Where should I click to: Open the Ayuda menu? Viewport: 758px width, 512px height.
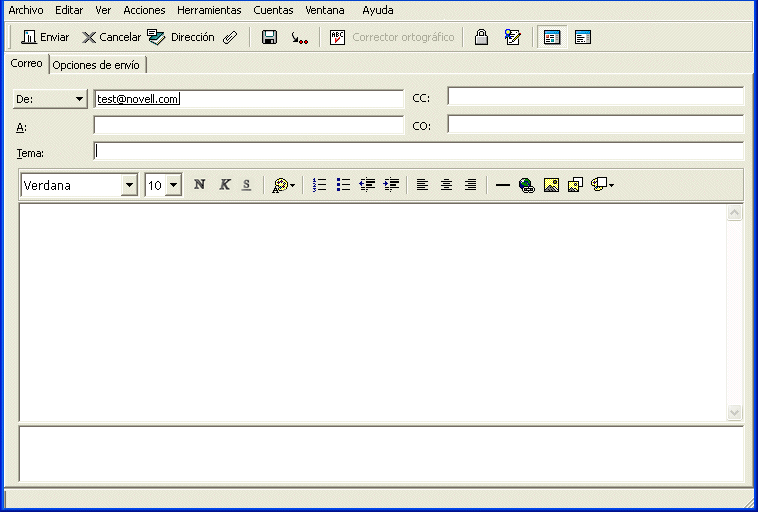pos(378,10)
